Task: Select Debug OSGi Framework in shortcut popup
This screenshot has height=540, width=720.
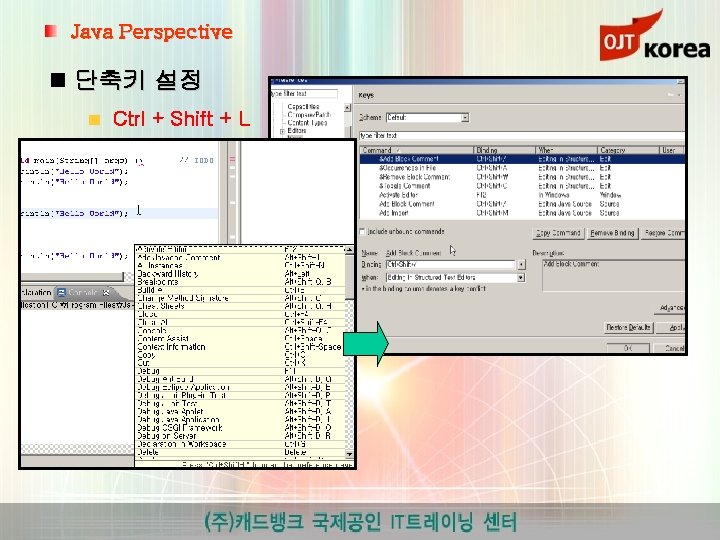Action: (x=240, y=428)
